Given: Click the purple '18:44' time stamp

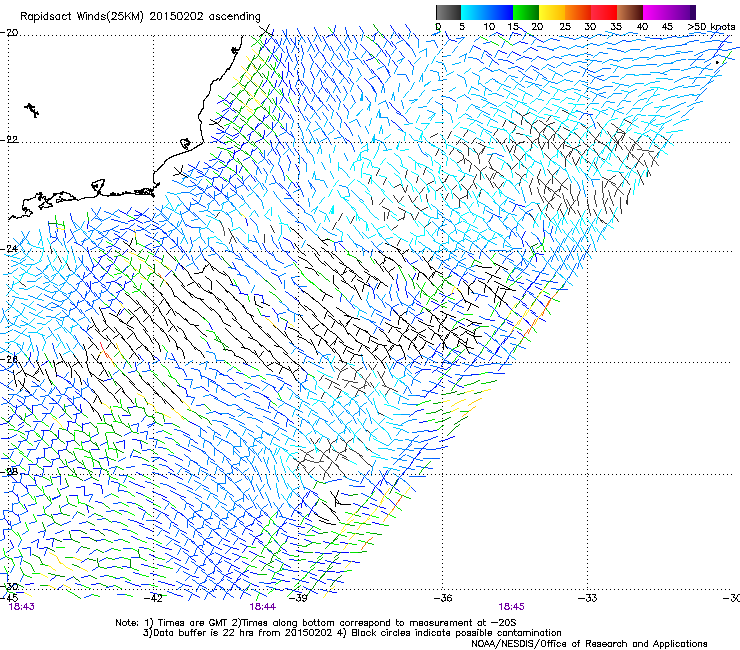Looking at the screenshot, I should (263, 607).
